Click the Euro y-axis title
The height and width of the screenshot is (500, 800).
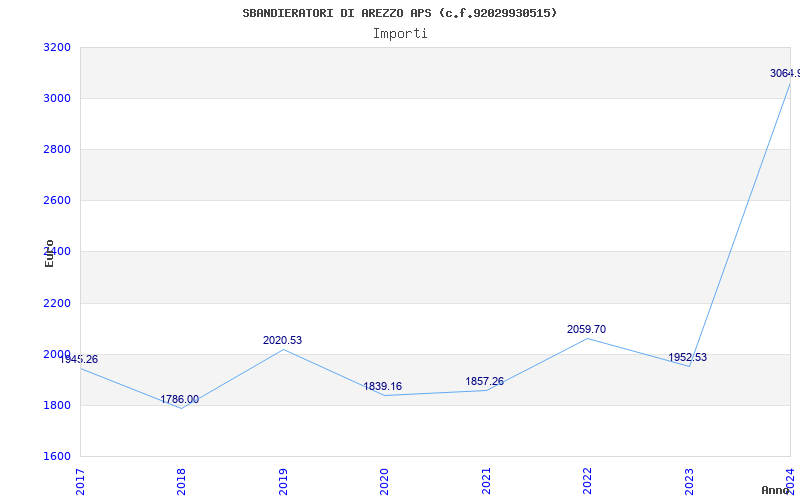49,253
